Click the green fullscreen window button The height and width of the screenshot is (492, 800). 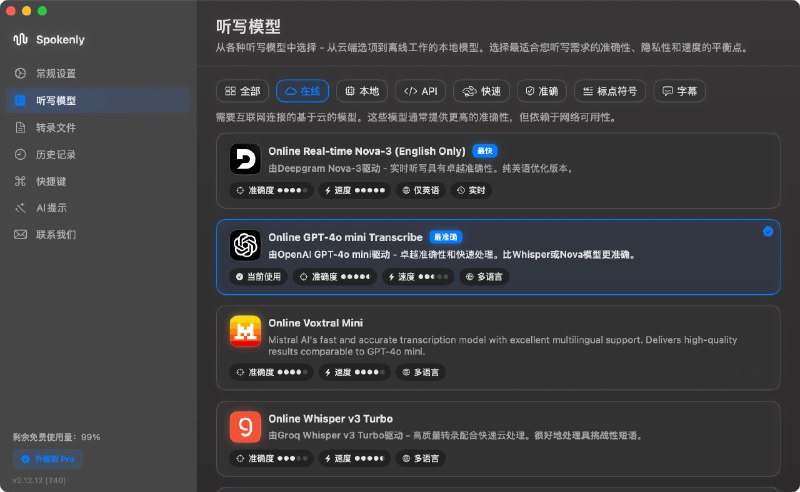(x=42, y=11)
